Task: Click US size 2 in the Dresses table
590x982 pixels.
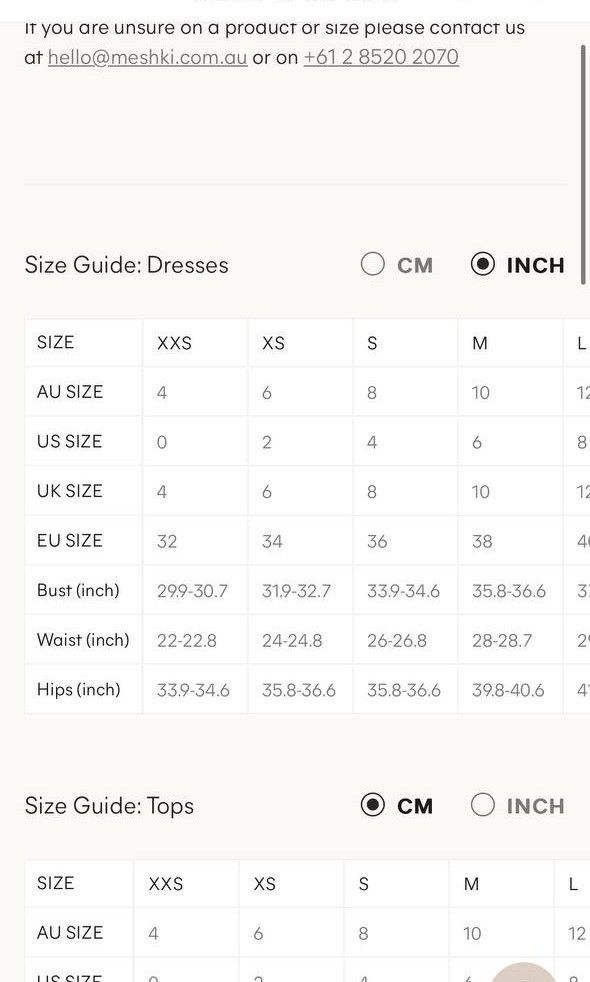Action: tap(267, 442)
